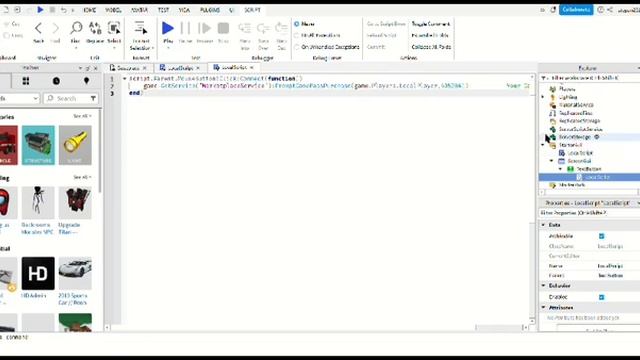This screenshot has width=640, height=360.
Task: Click the Expand All Folds button
Action: point(431,36)
